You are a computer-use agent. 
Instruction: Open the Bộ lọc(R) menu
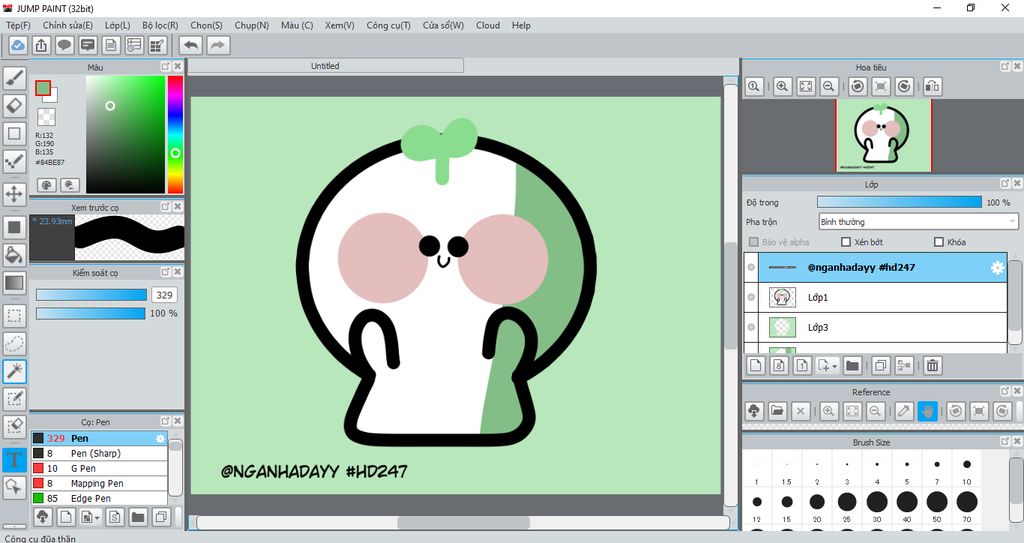160,25
